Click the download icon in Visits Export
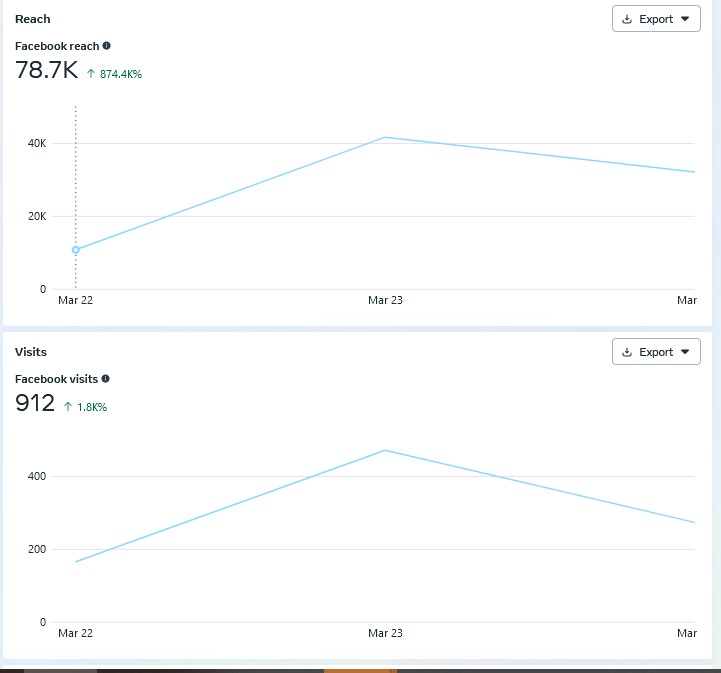 click(x=627, y=352)
